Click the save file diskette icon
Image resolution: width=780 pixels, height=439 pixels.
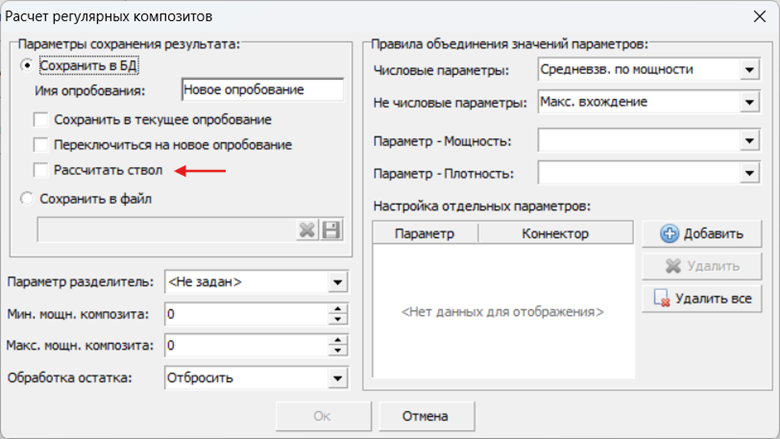[x=331, y=230]
